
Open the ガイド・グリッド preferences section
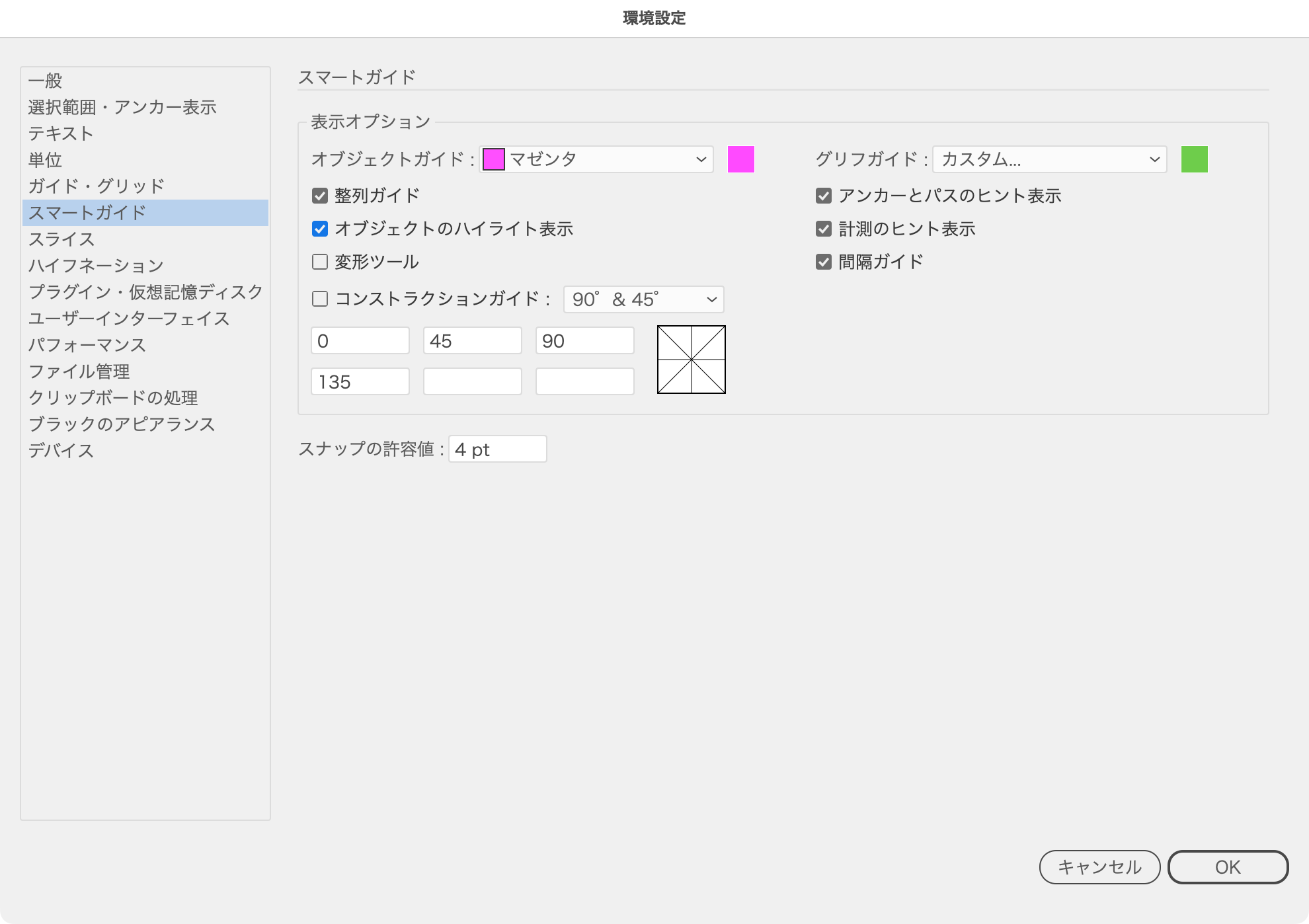(97, 186)
